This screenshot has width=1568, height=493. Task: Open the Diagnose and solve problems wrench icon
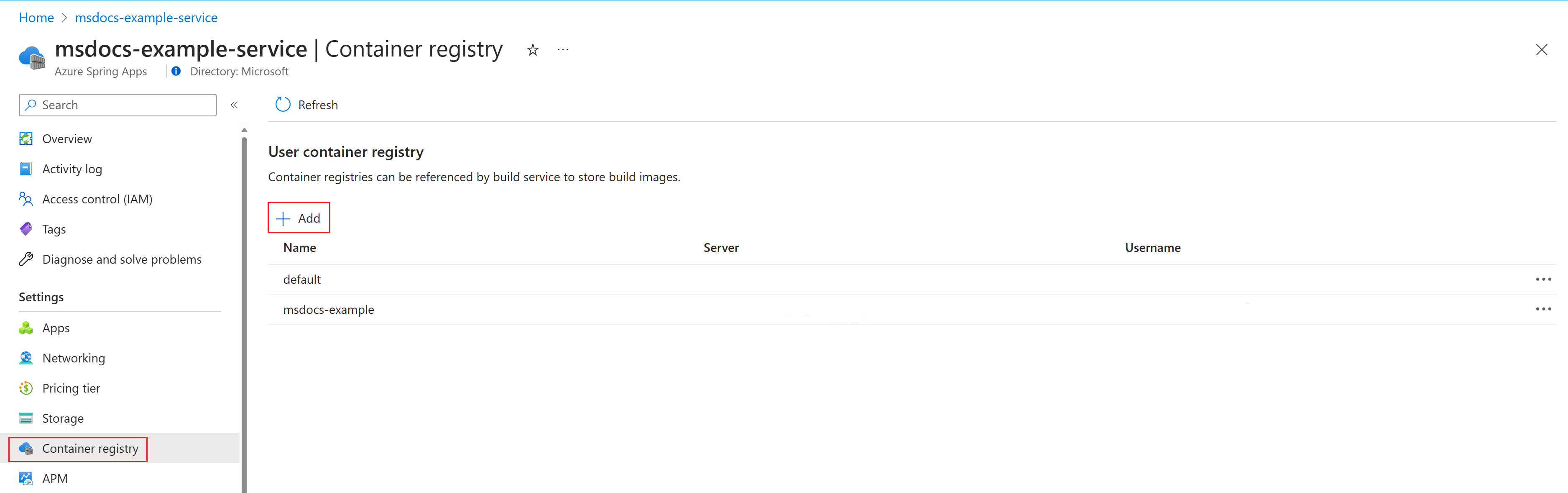pos(26,259)
